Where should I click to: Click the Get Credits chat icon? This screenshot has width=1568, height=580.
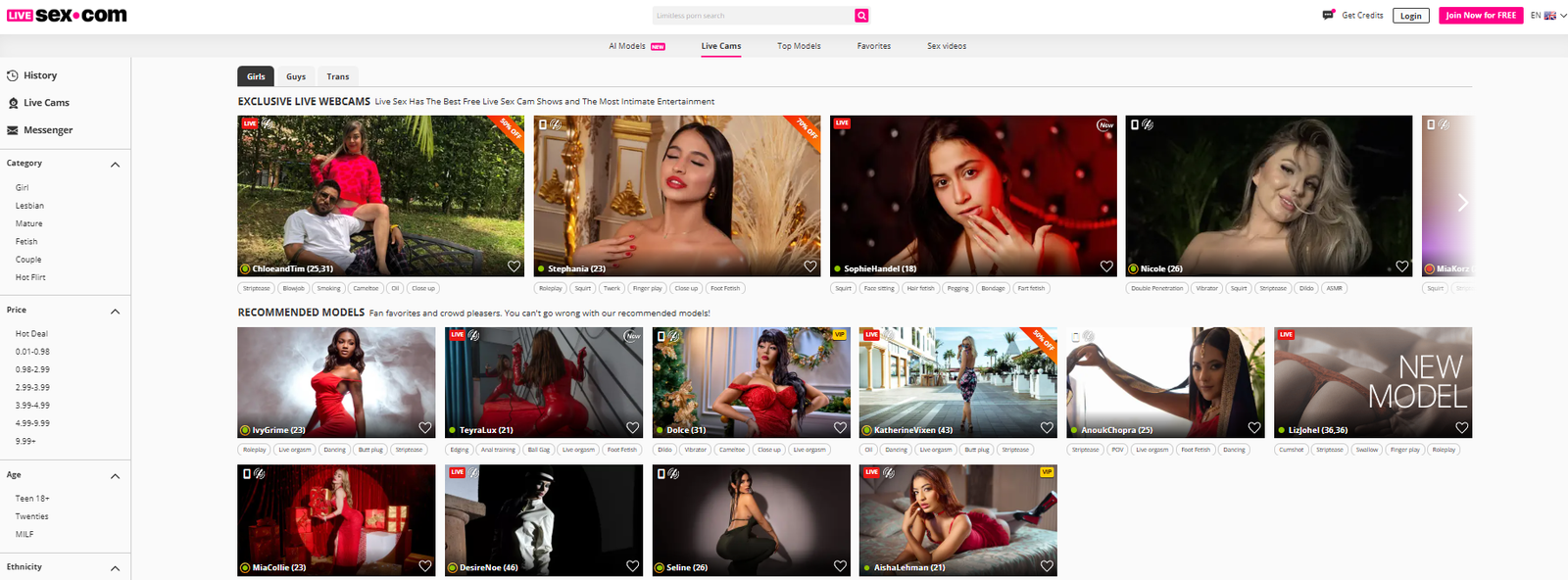coord(1328,15)
